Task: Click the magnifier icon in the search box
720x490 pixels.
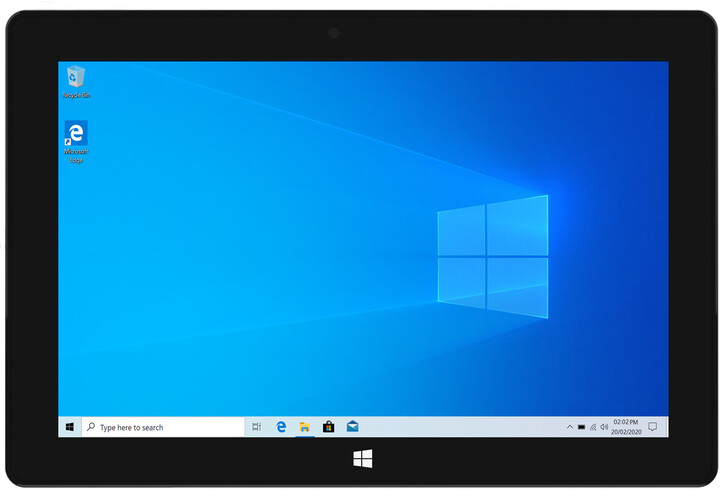Action: point(91,427)
